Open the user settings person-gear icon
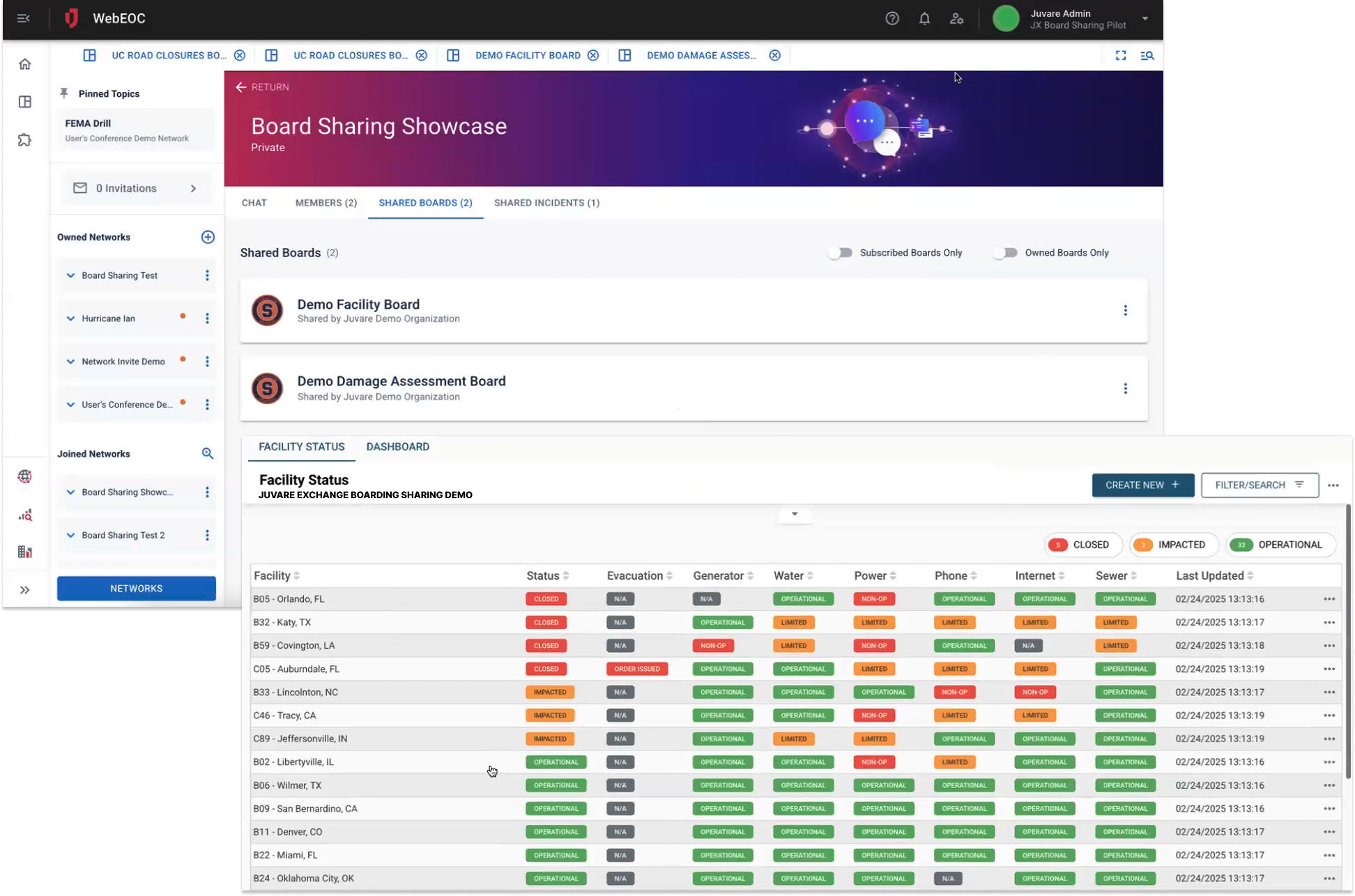Viewport: 1355px width, 896px height. click(956, 19)
